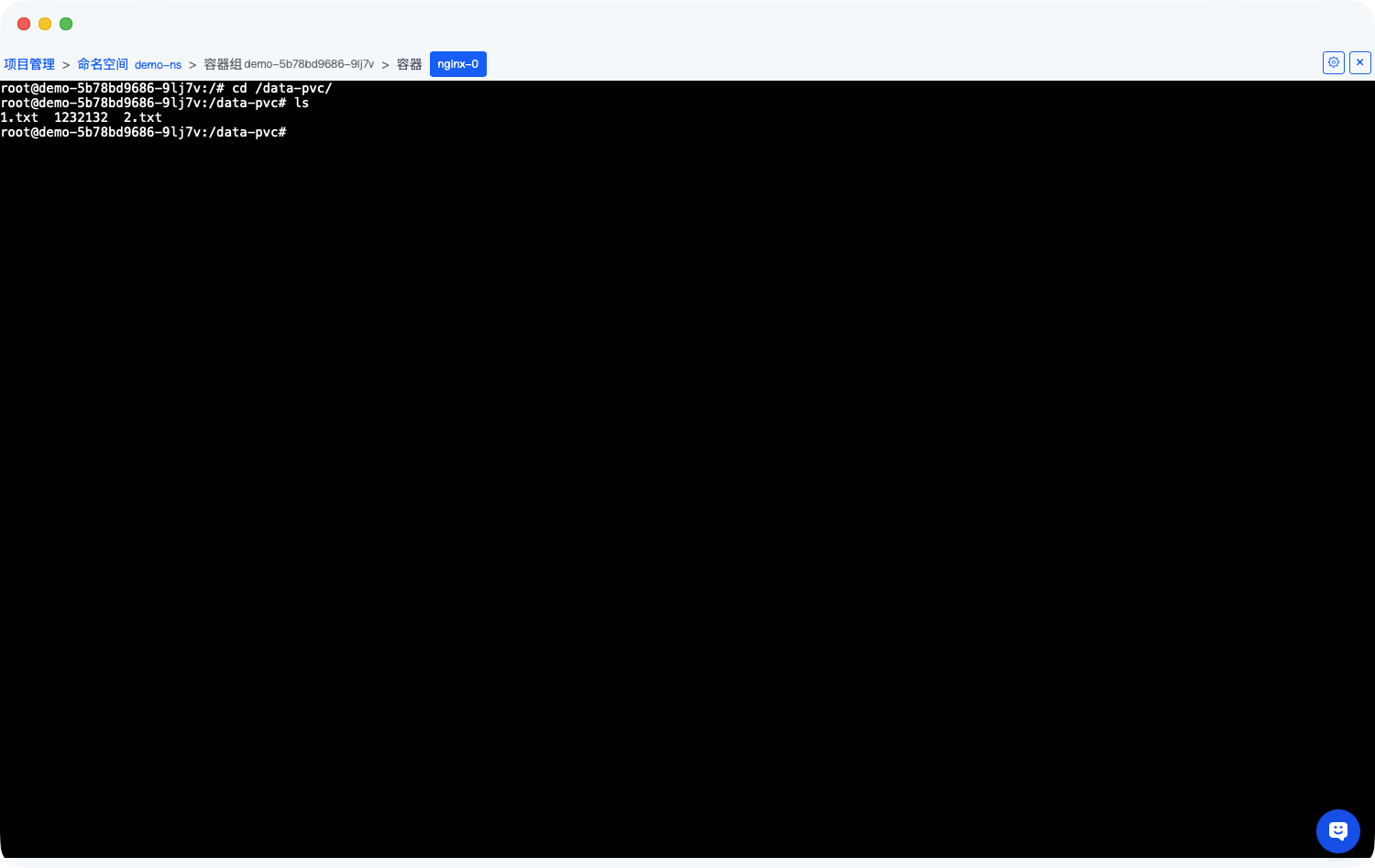1375x868 pixels.
Task: Click the 容器 breadcrumb label
Action: point(409,64)
